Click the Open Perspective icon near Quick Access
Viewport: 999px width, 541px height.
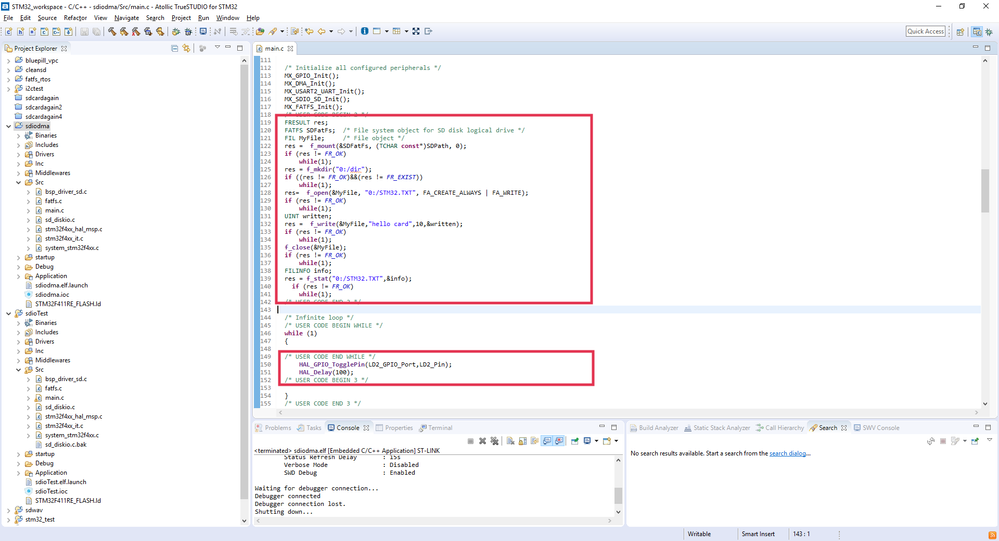pos(960,31)
